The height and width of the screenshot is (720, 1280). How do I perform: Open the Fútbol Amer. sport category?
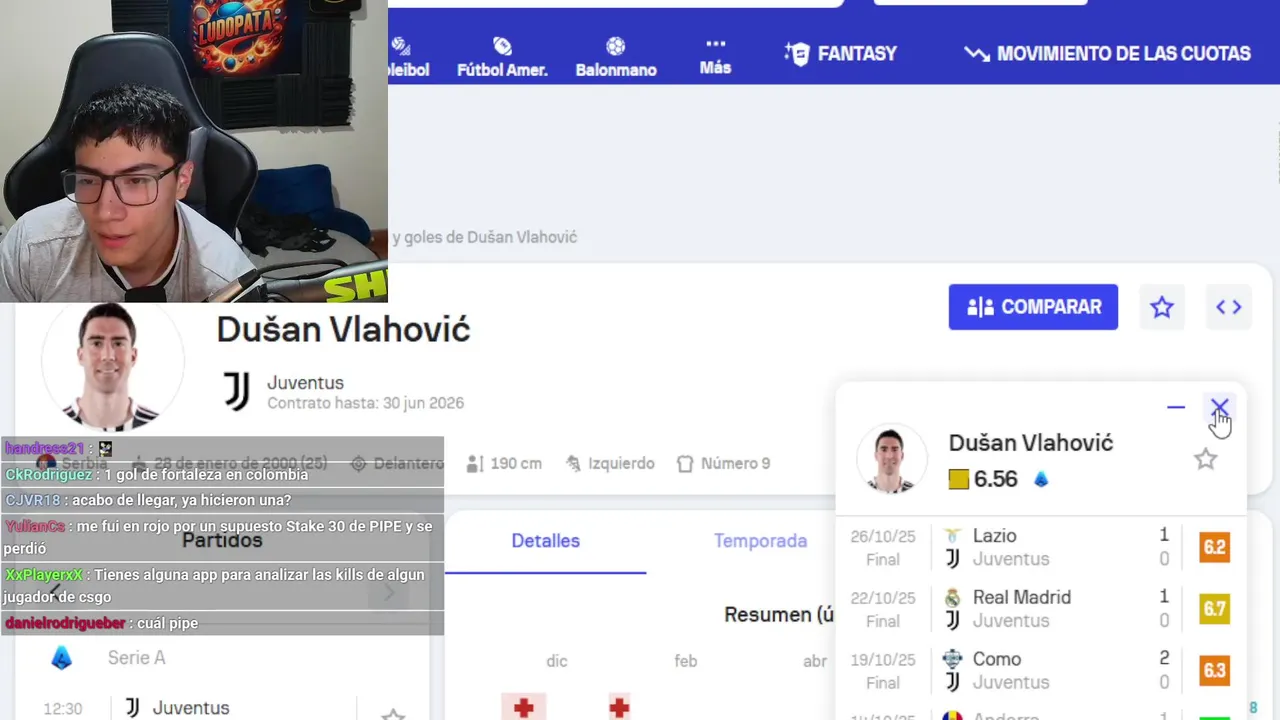[502, 58]
